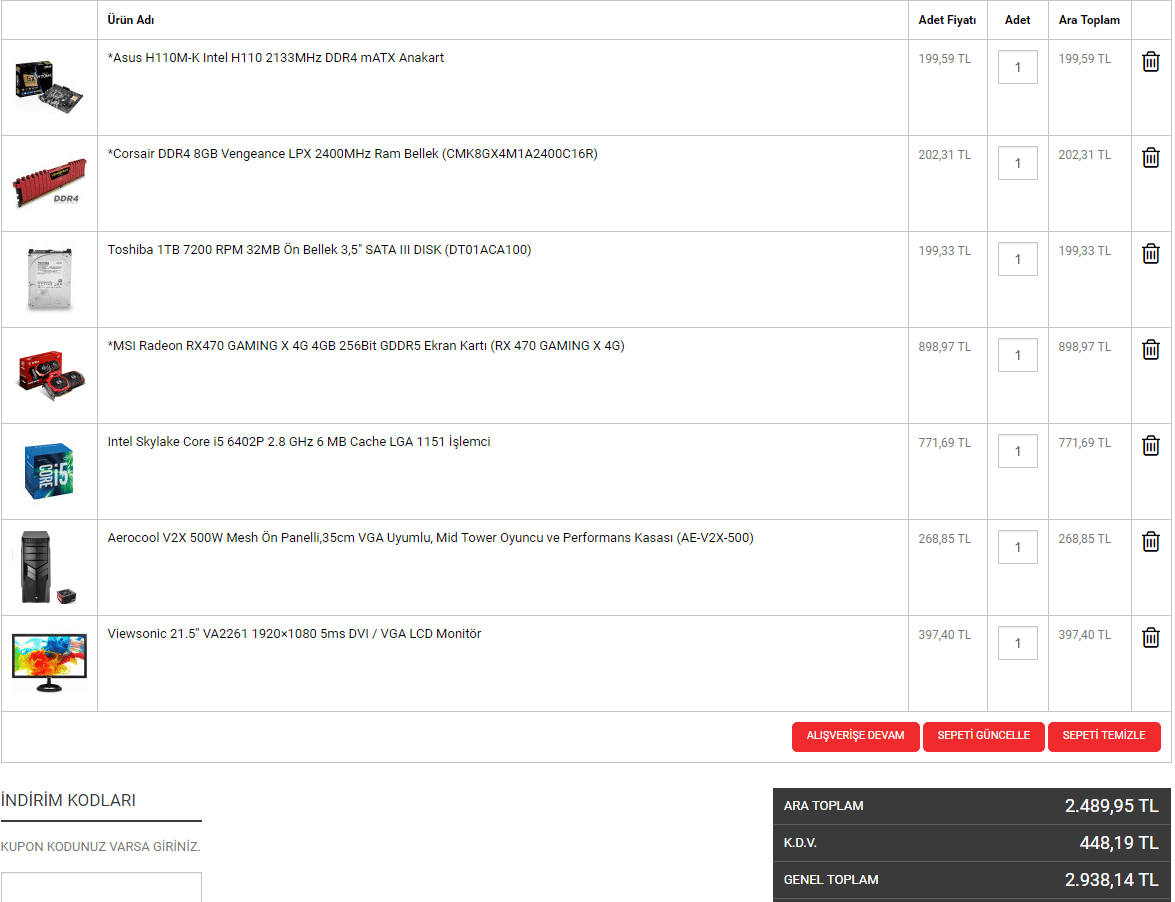Remove Corsair DDR4 8GB RAM via trash icon
The image size is (1175, 902).
[x=1150, y=157]
